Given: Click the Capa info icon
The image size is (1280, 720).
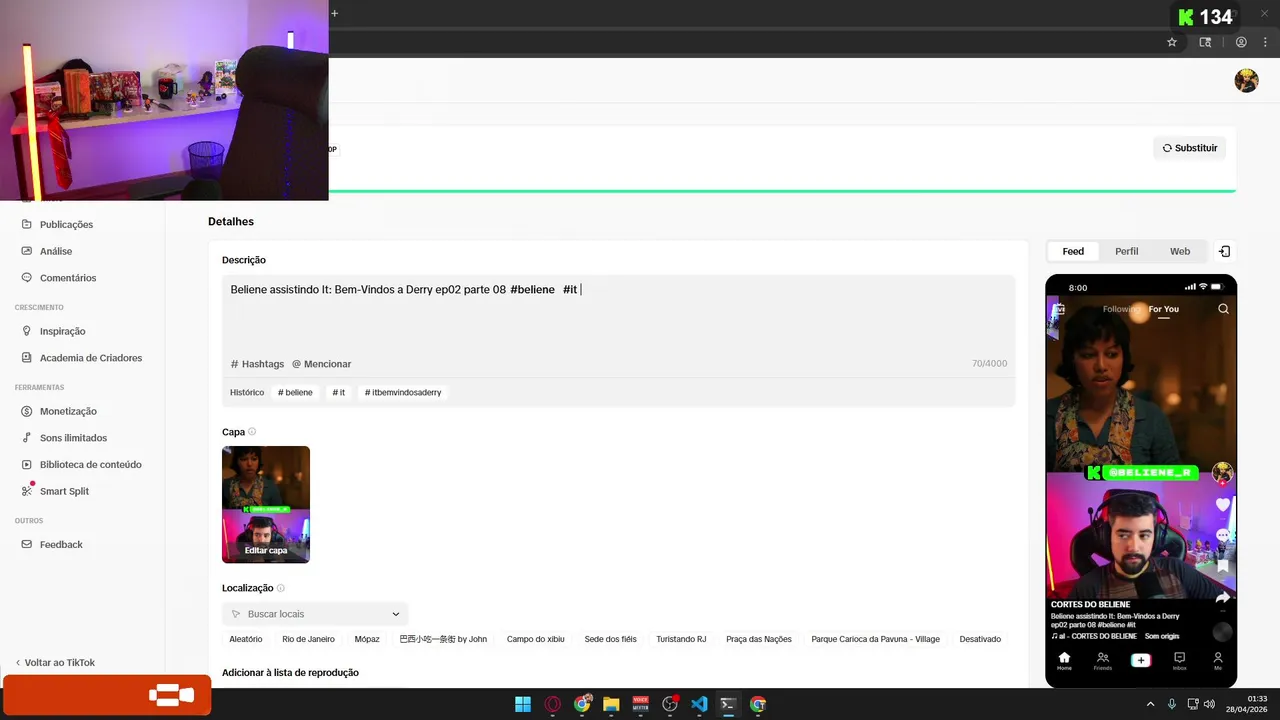Looking at the screenshot, I should coord(252,432).
